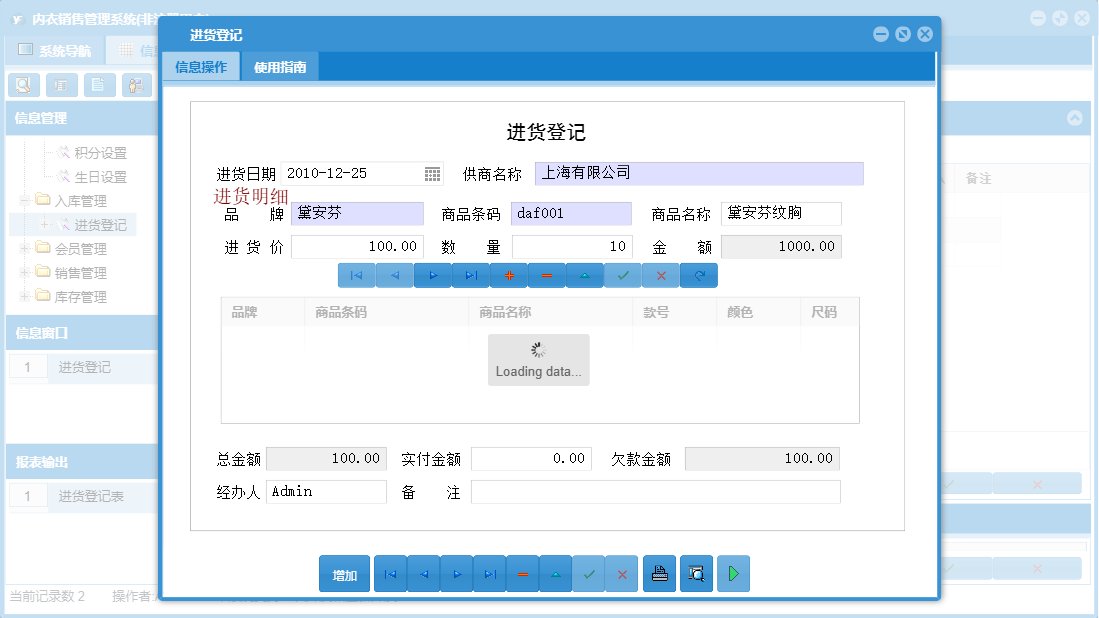Screen dimensions: 1099x618
Task: Click the red minus delete icon in detail toolbar
Action: click(x=547, y=275)
